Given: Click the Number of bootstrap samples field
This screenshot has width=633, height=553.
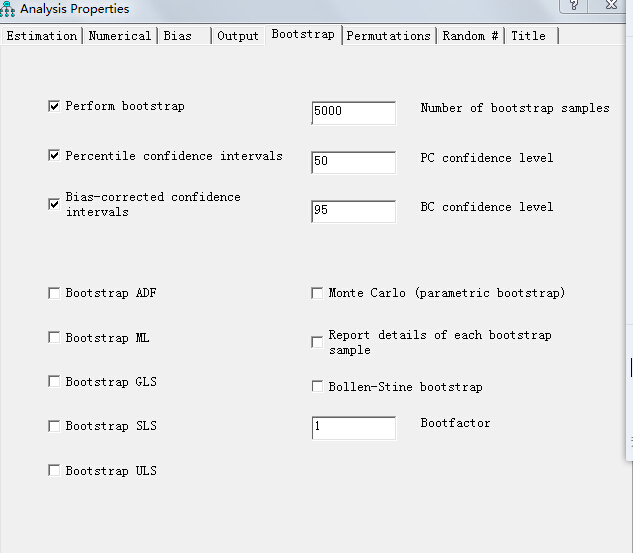Looking at the screenshot, I should [354, 112].
